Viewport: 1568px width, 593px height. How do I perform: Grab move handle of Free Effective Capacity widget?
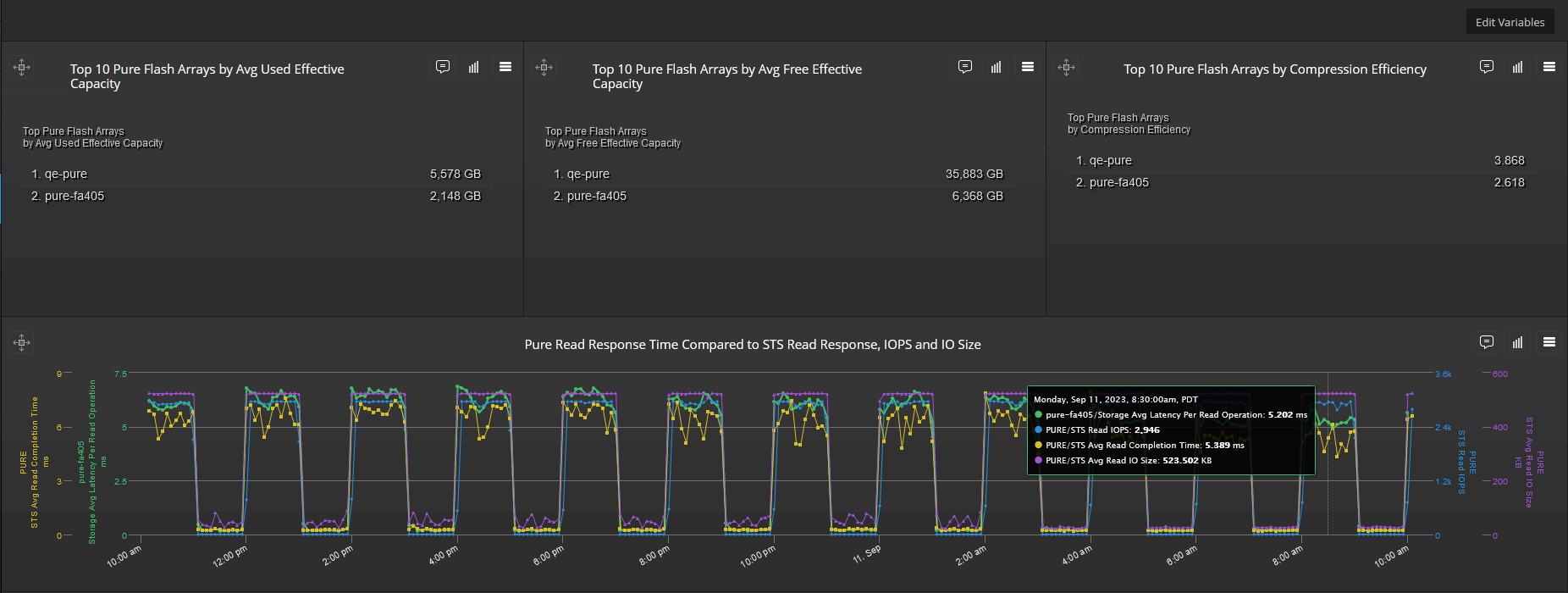pos(544,67)
